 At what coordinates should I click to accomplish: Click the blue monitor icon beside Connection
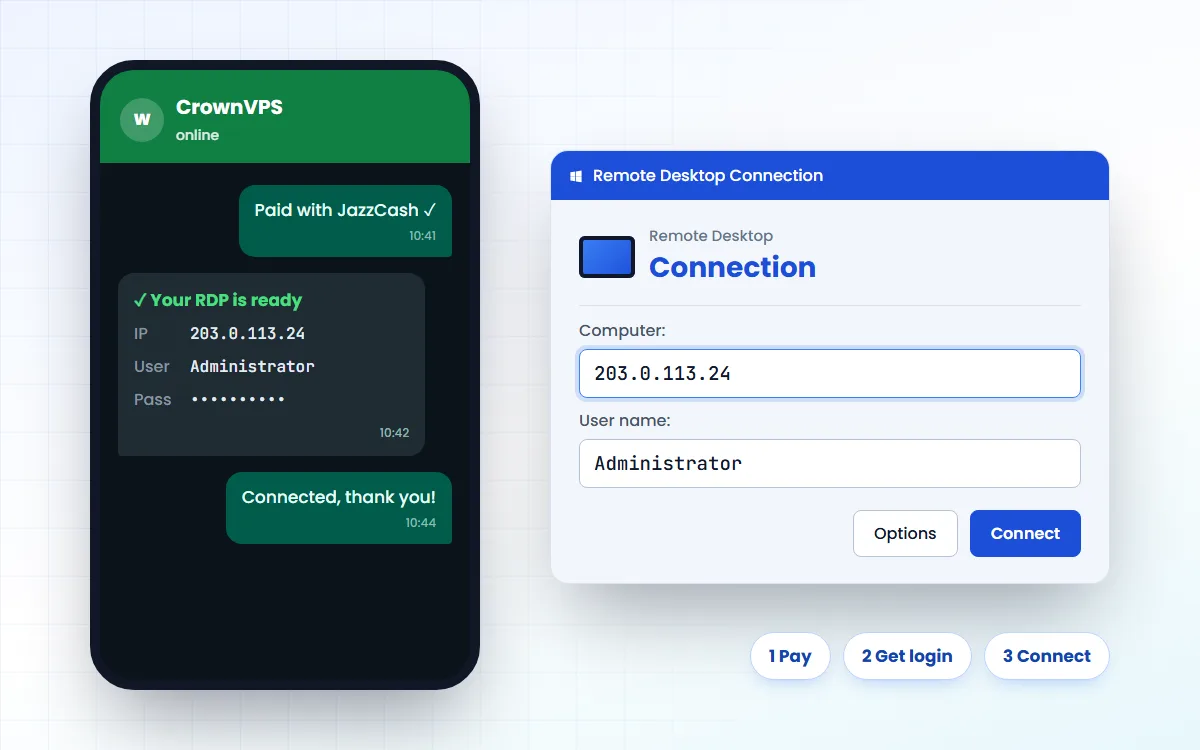click(x=607, y=257)
